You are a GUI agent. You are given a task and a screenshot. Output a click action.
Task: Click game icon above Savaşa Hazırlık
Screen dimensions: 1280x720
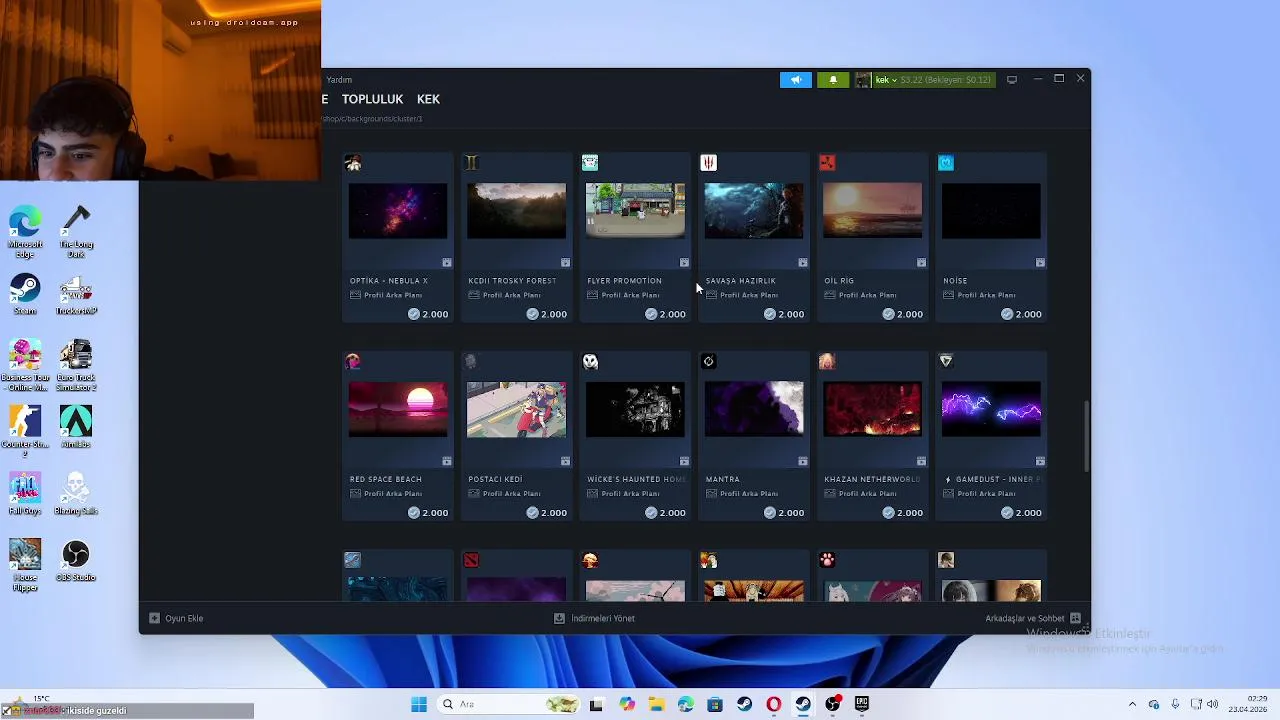(709, 163)
